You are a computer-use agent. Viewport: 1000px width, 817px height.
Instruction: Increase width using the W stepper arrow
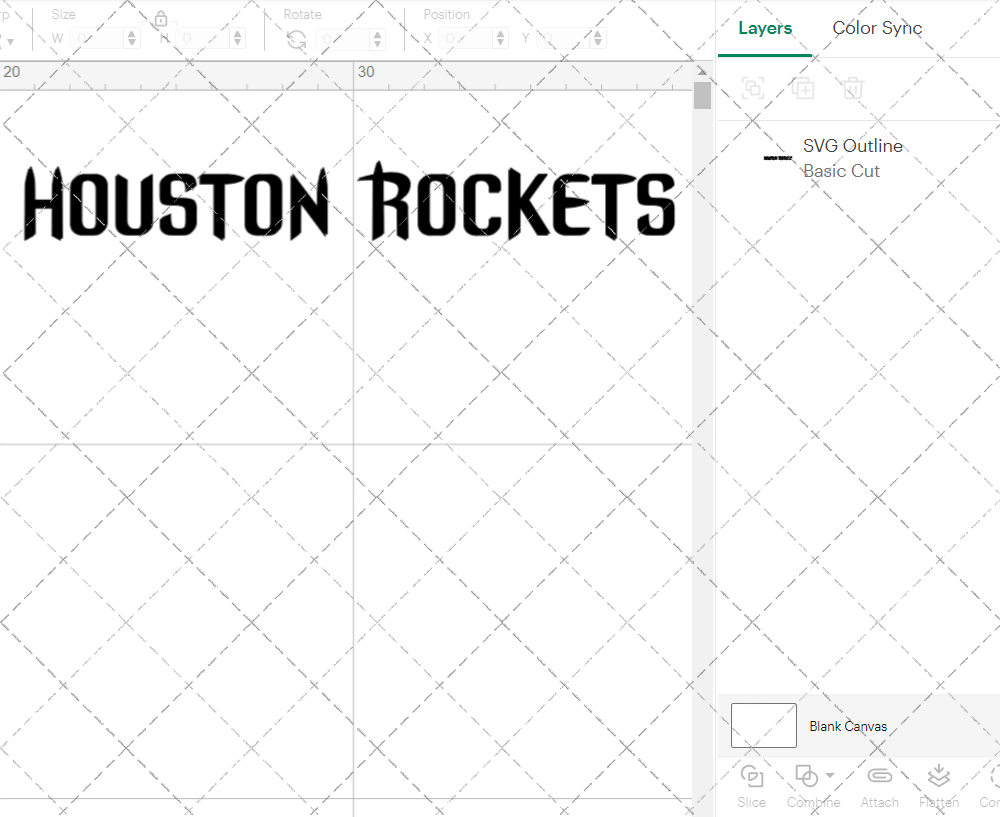pos(131,32)
